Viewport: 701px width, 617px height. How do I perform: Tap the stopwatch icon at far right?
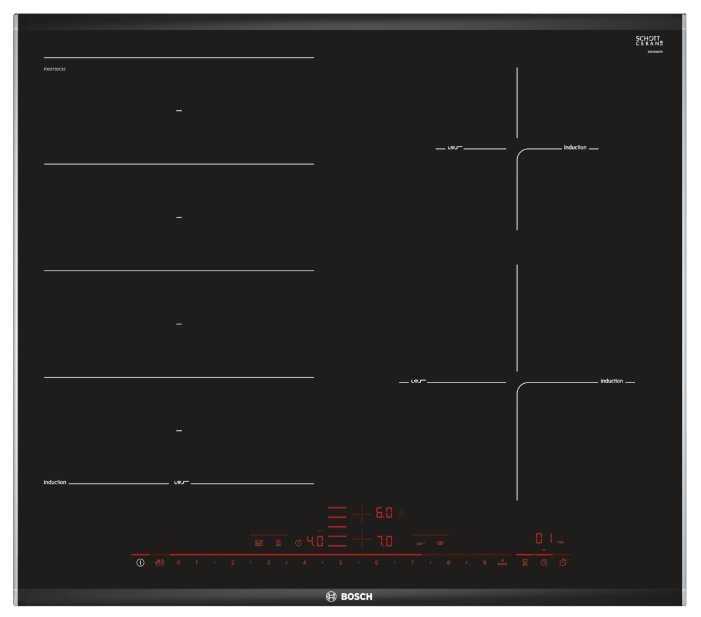[x=563, y=563]
